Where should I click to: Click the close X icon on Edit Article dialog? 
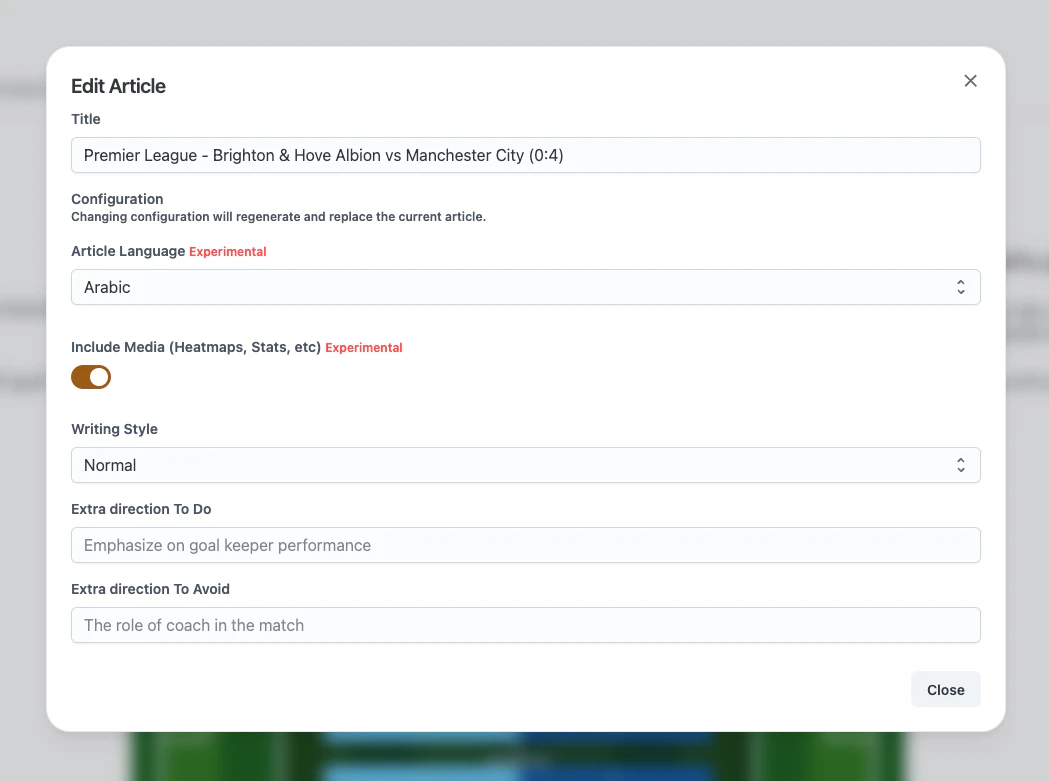click(x=970, y=80)
